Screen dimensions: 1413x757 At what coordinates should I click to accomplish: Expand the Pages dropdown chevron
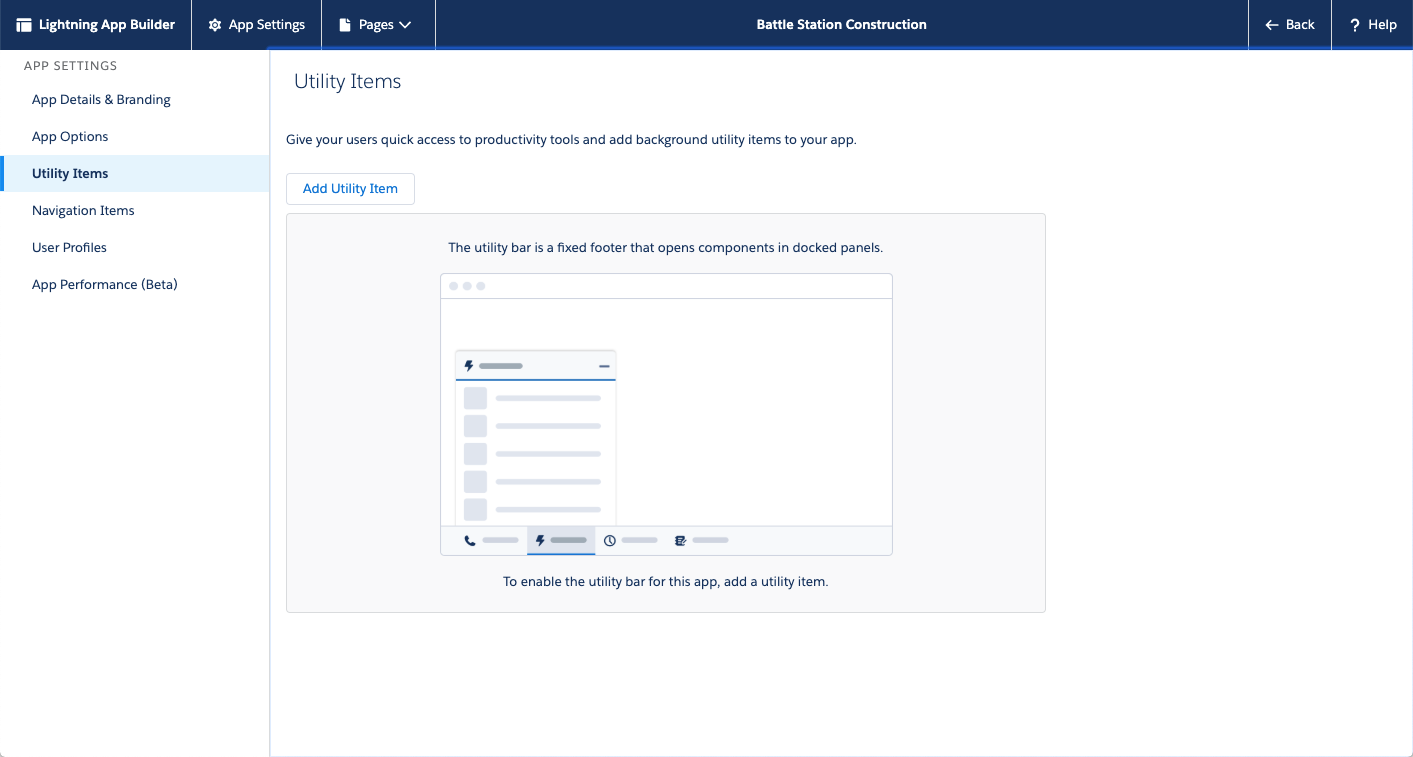click(405, 25)
